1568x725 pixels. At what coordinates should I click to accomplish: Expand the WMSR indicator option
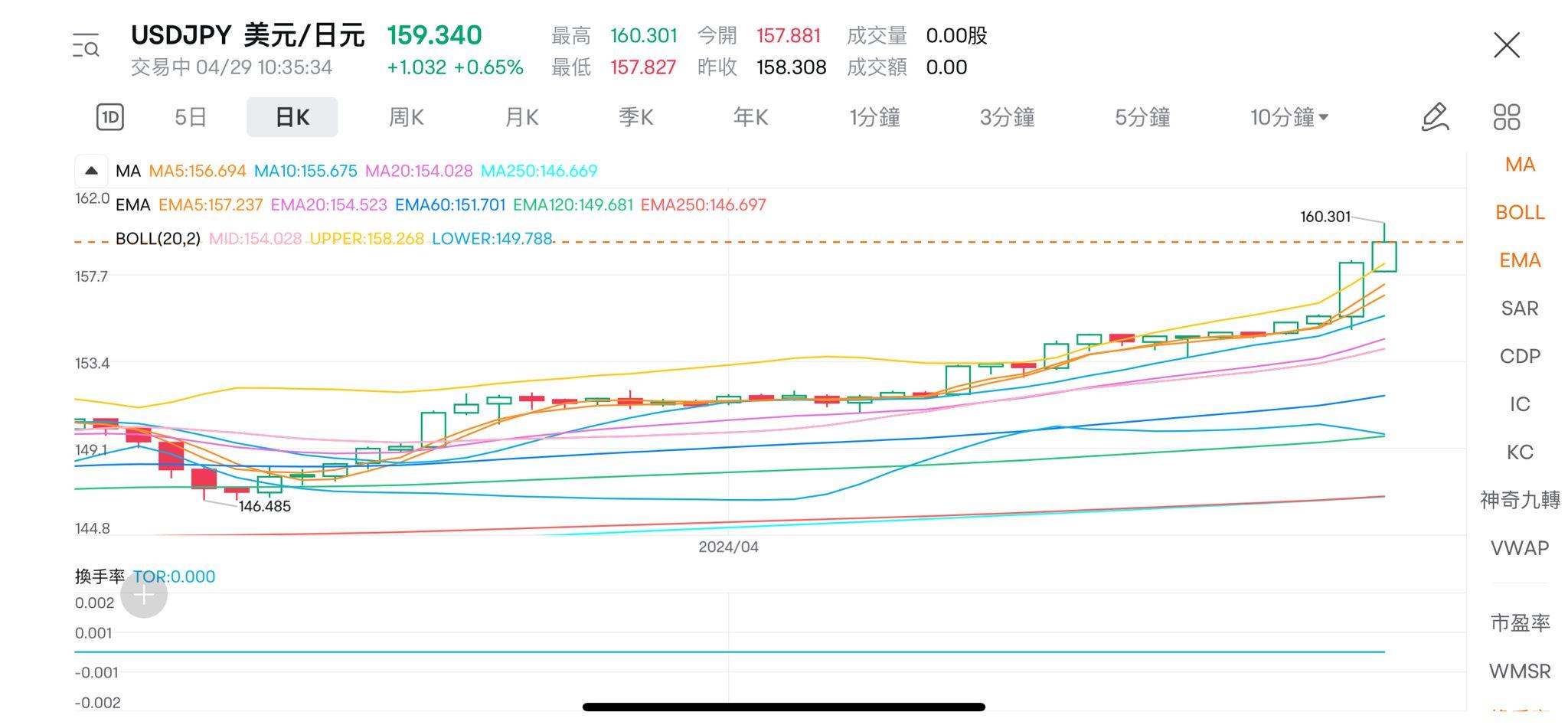coord(1520,671)
